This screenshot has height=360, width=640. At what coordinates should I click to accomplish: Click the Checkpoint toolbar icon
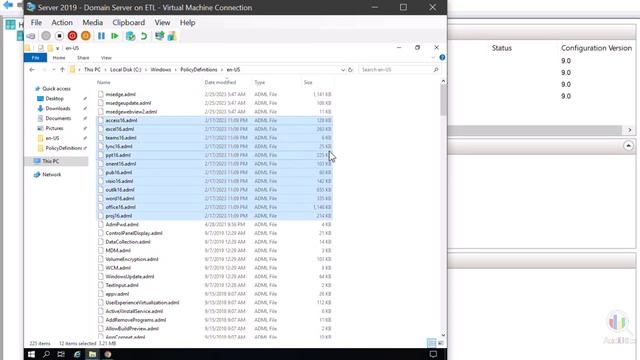130,36
